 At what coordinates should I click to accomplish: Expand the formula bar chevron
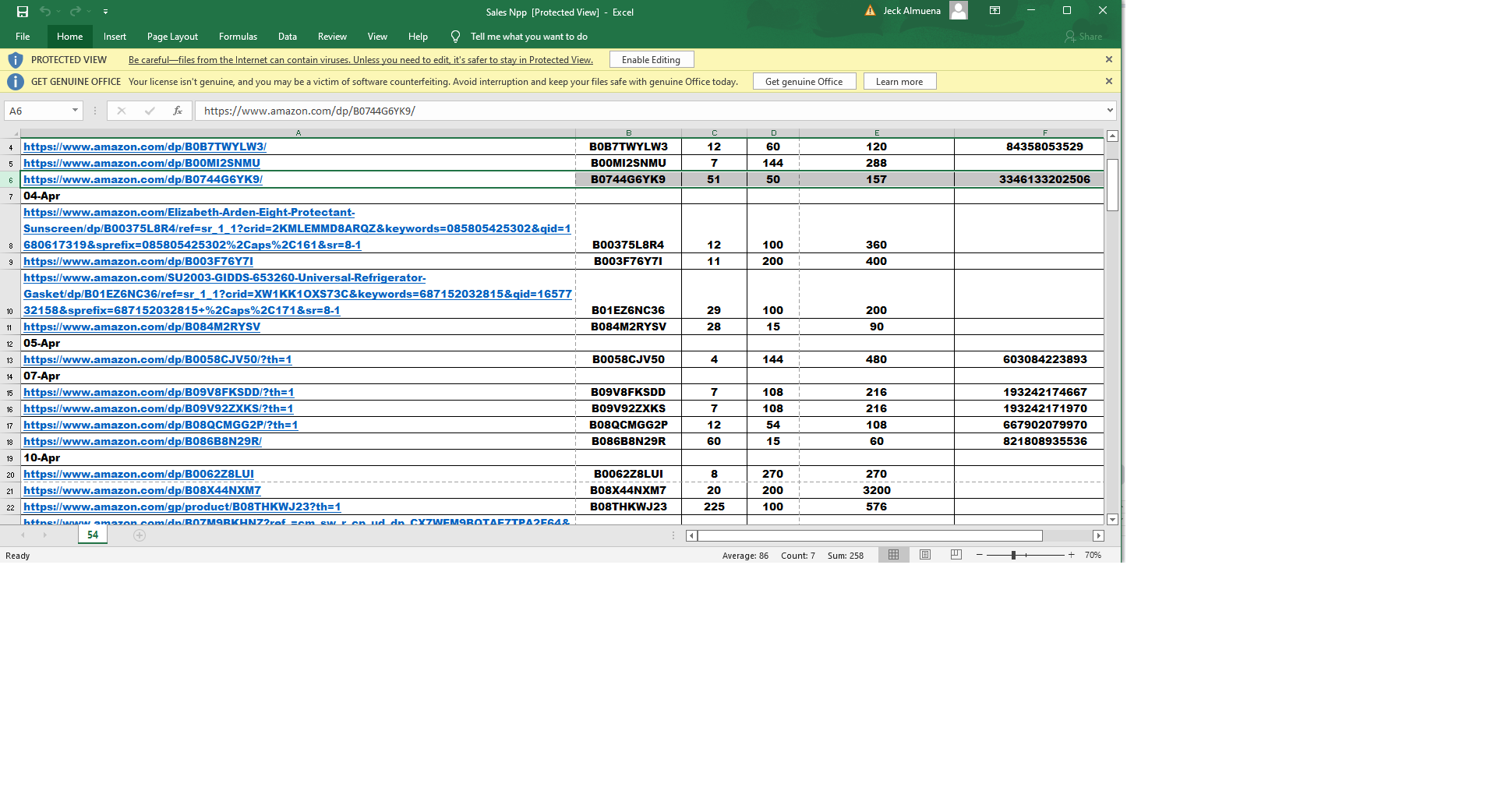(x=1110, y=111)
